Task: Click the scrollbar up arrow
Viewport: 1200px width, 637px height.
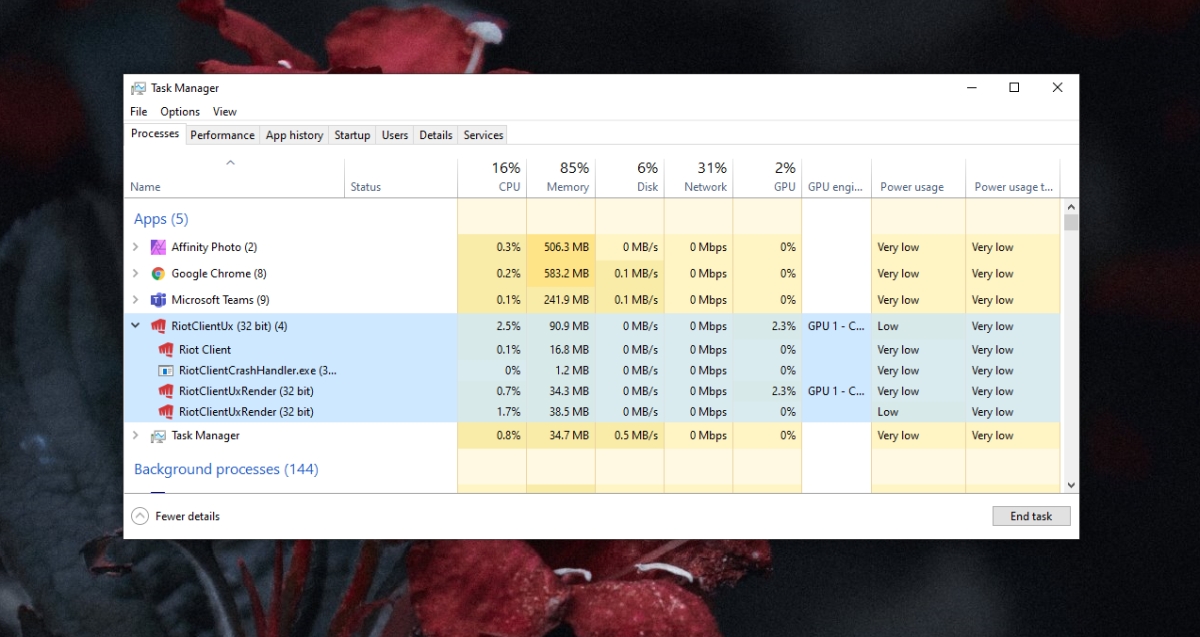Action: [x=1071, y=206]
